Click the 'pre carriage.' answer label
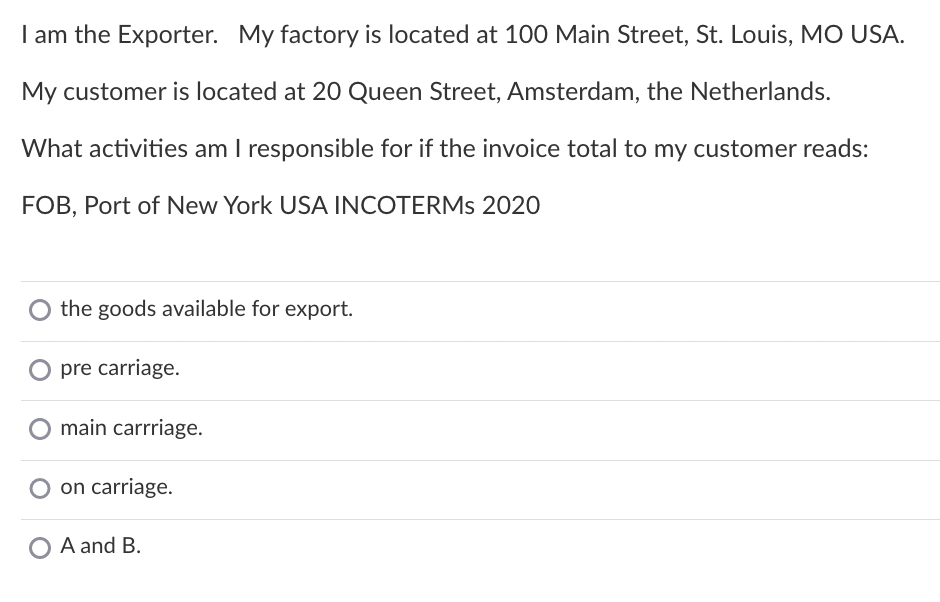 (x=120, y=368)
